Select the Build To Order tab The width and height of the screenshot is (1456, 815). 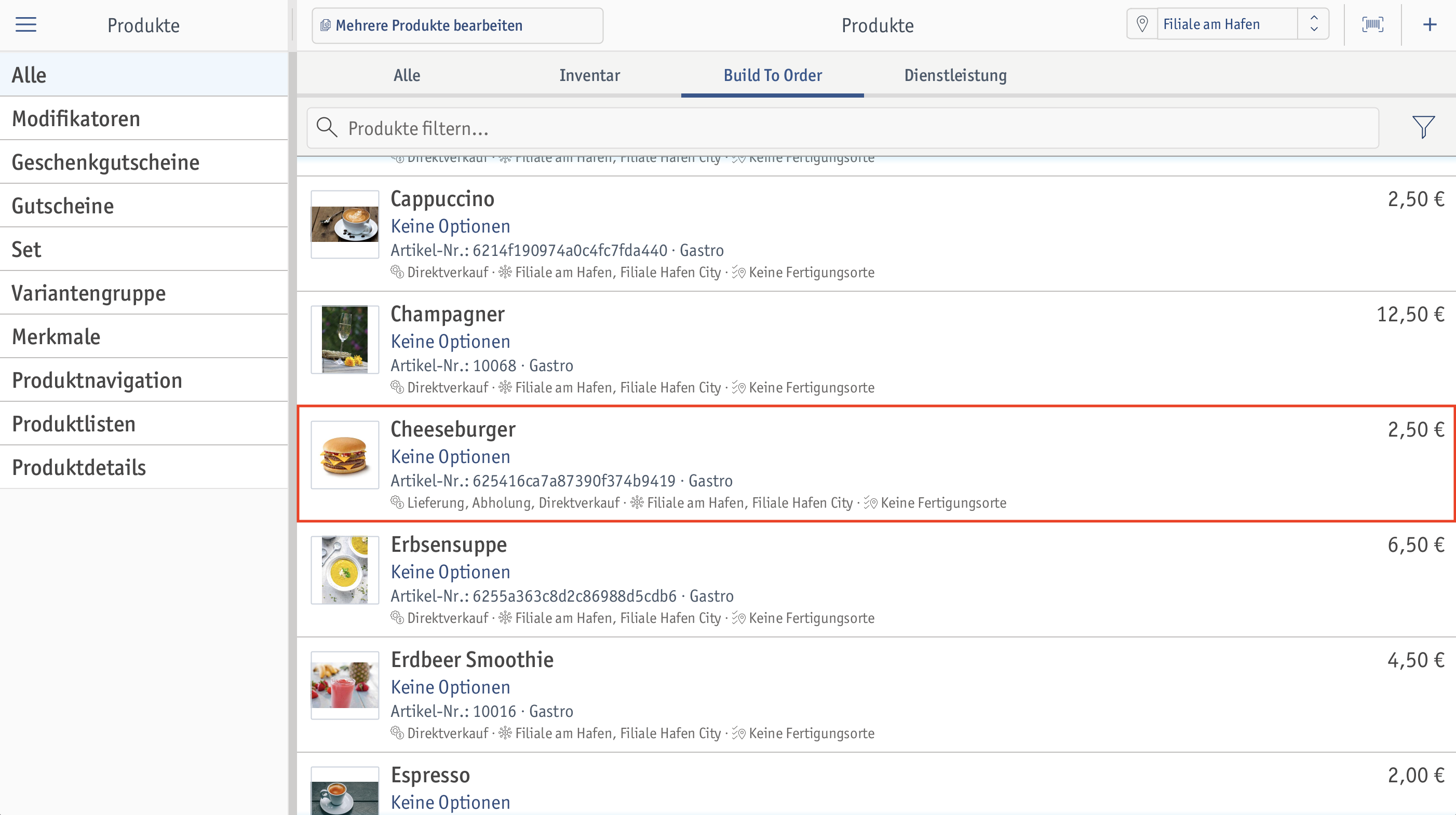(772, 75)
